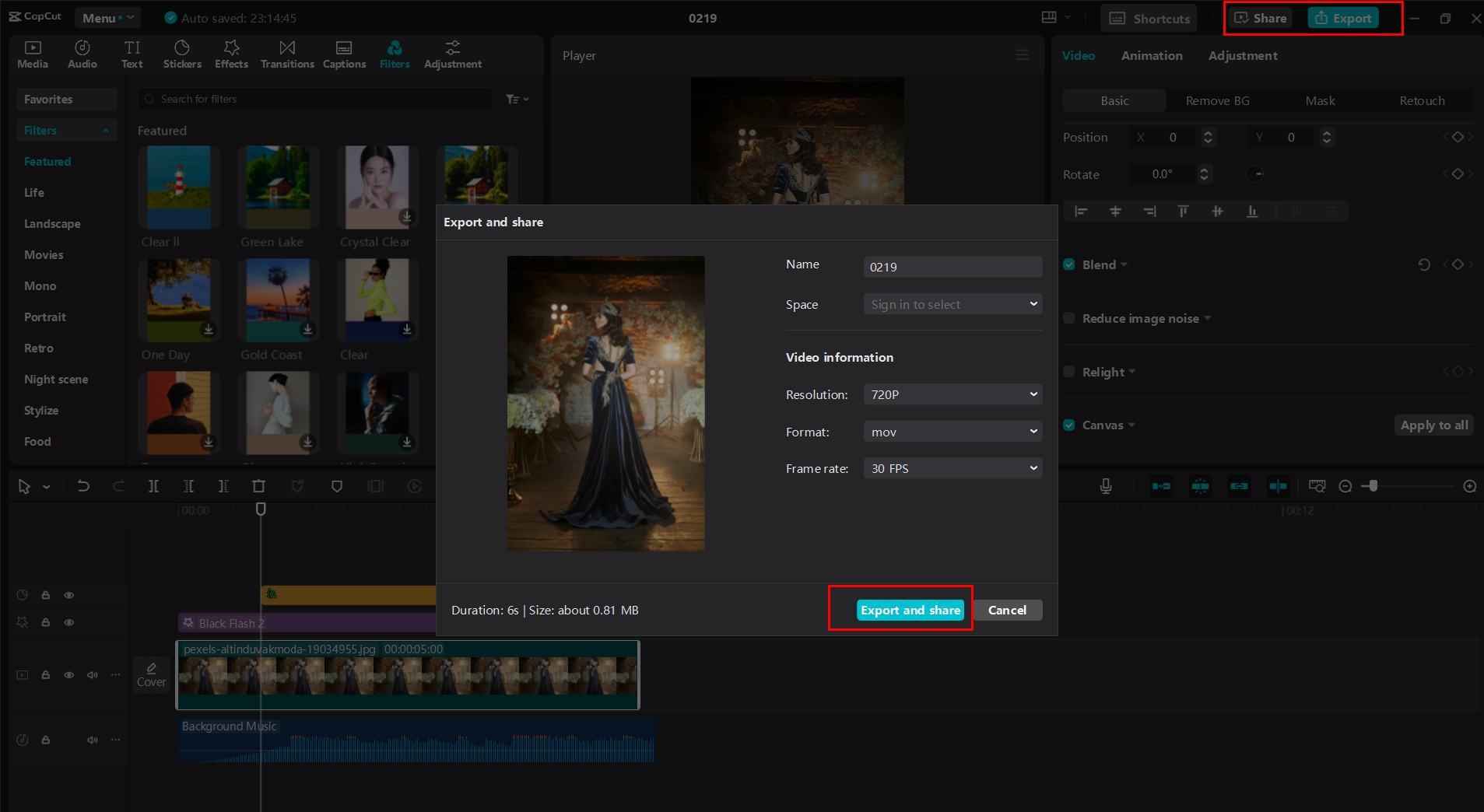Click the Cover edit button
Screen dimensions: 1484x812
click(151, 674)
